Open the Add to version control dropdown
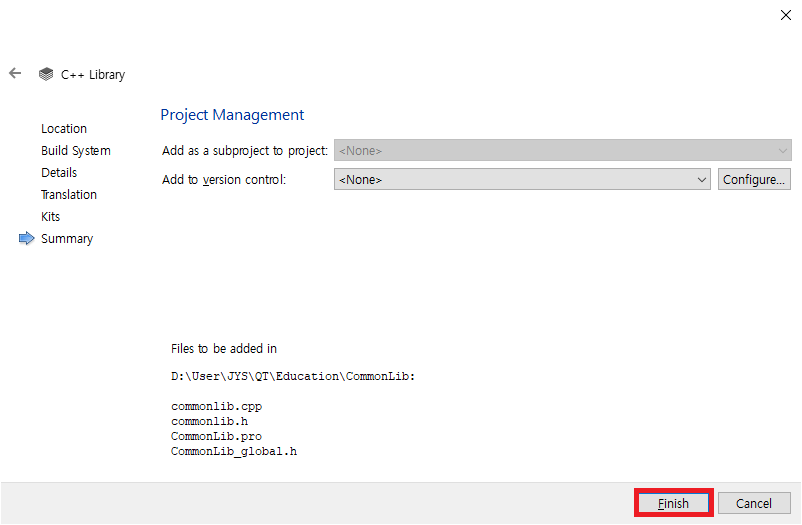Image resolution: width=802 pixels, height=525 pixels. click(x=522, y=180)
